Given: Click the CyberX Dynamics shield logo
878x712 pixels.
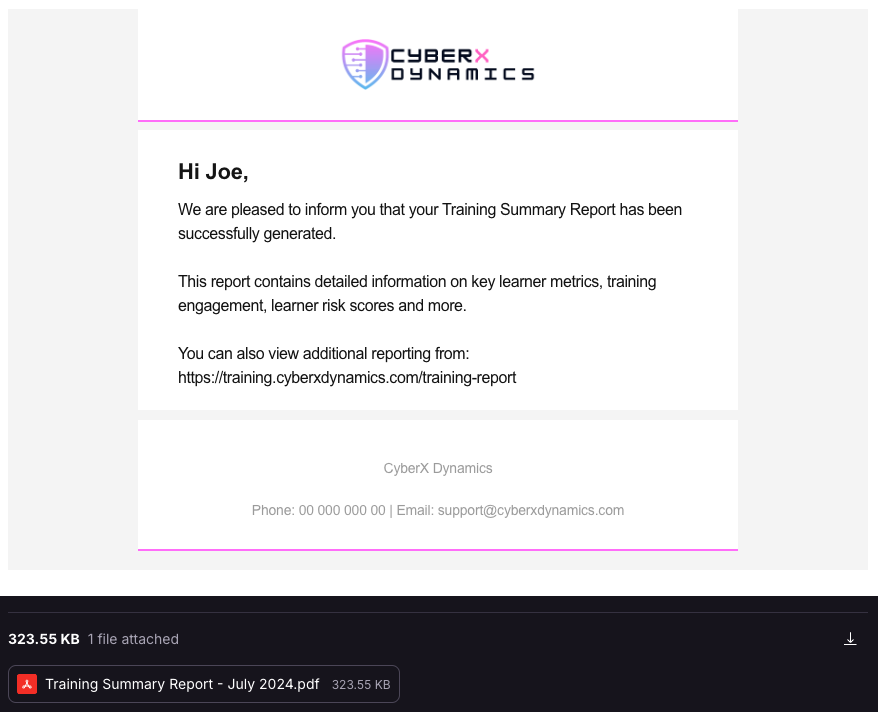Looking at the screenshot, I should point(365,64).
